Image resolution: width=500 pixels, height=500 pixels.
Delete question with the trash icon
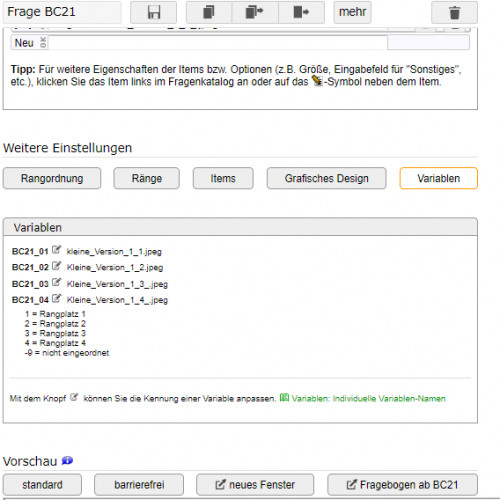coord(454,12)
